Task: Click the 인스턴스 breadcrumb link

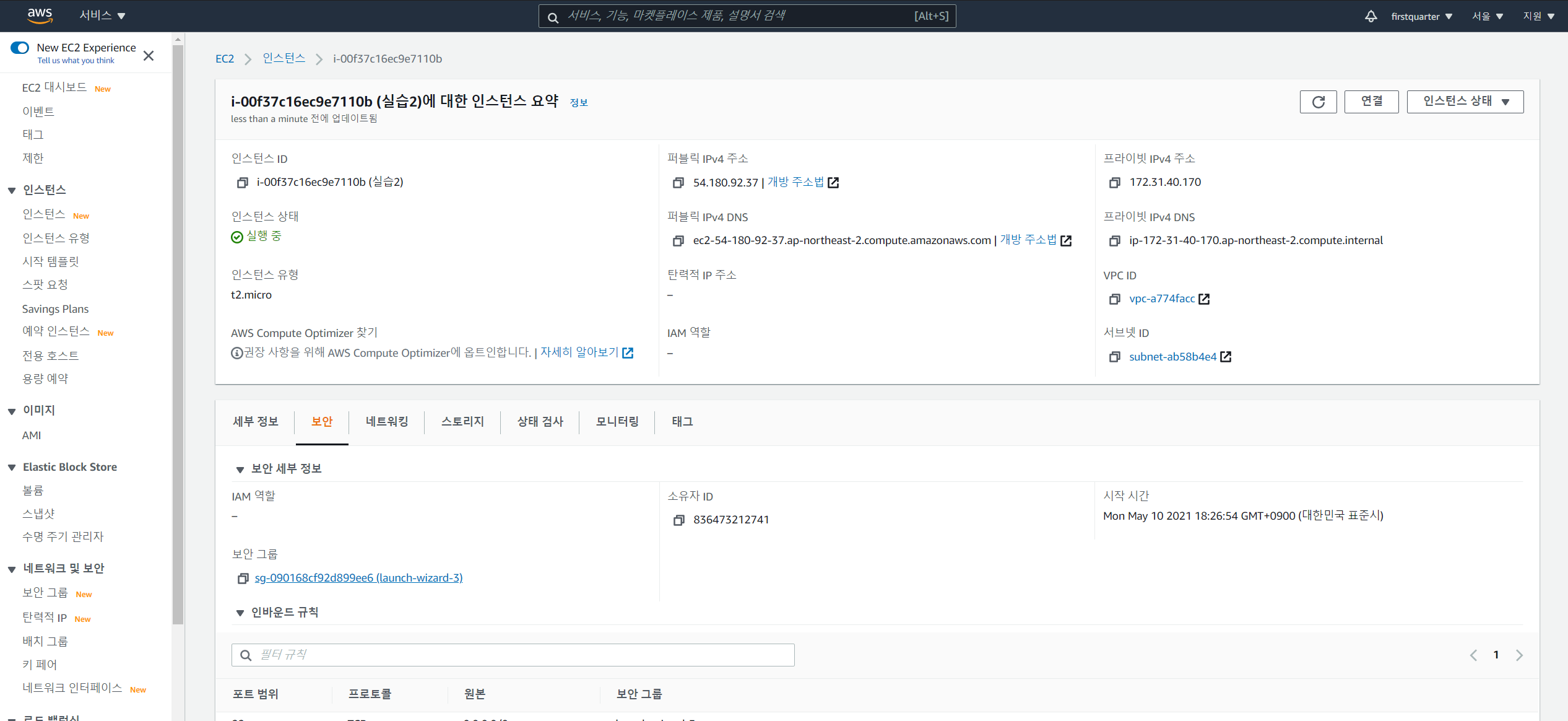Action: 284,58
